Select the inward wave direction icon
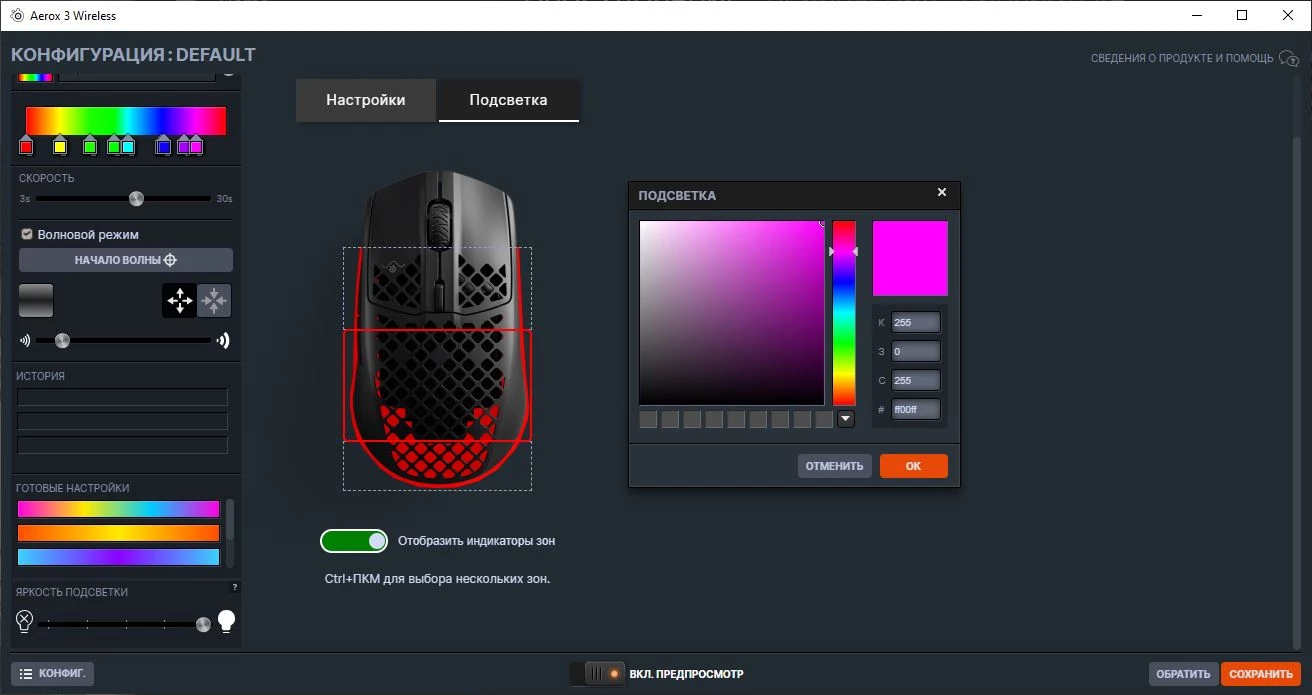Viewport: 1312px width, 695px height. click(215, 300)
